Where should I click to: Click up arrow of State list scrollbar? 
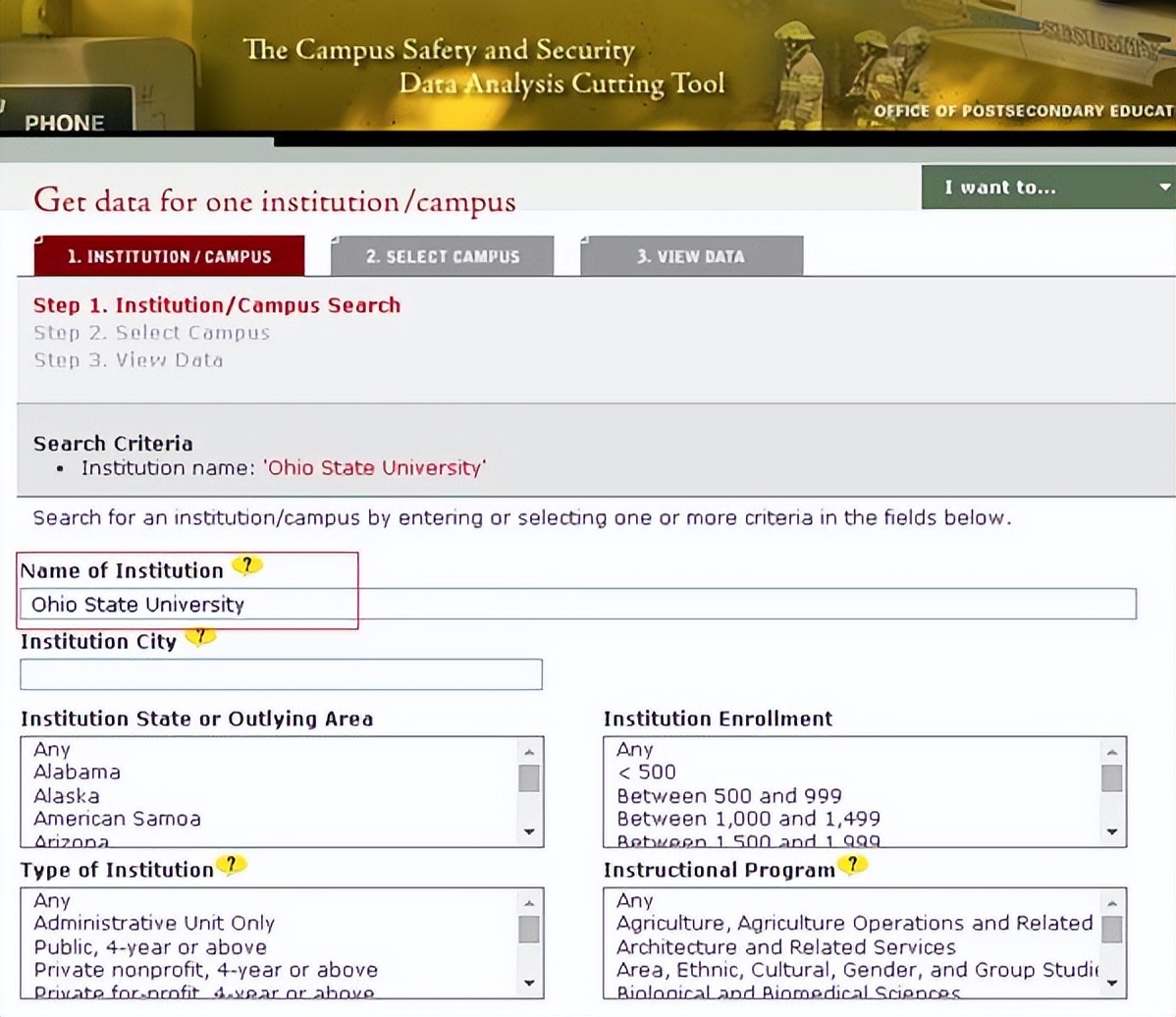tap(529, 752)
